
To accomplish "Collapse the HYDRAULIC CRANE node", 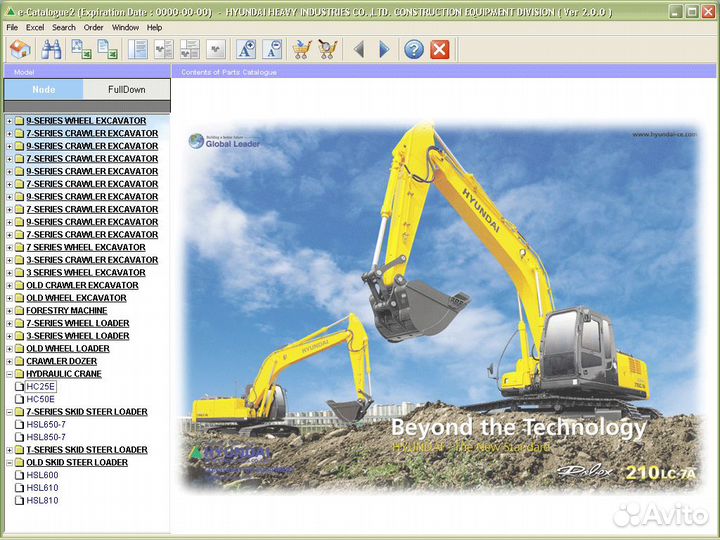I will coord(9,374).
